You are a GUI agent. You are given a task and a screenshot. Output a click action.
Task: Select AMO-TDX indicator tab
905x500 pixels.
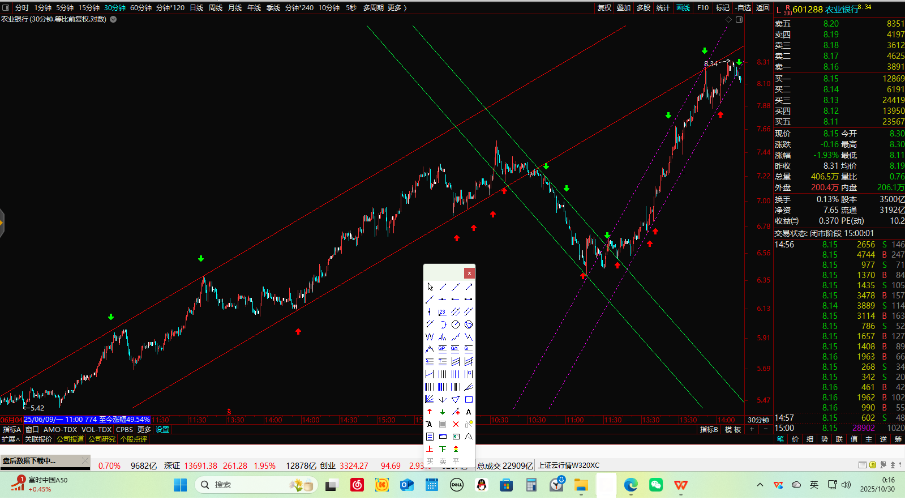[60, 430]
